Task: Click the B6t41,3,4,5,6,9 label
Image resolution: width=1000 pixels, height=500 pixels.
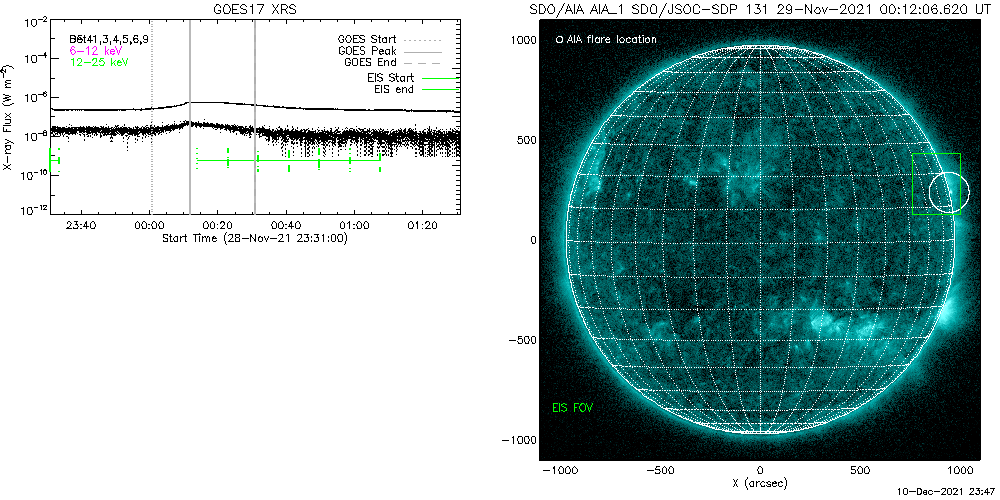Action: coord(109,40)
